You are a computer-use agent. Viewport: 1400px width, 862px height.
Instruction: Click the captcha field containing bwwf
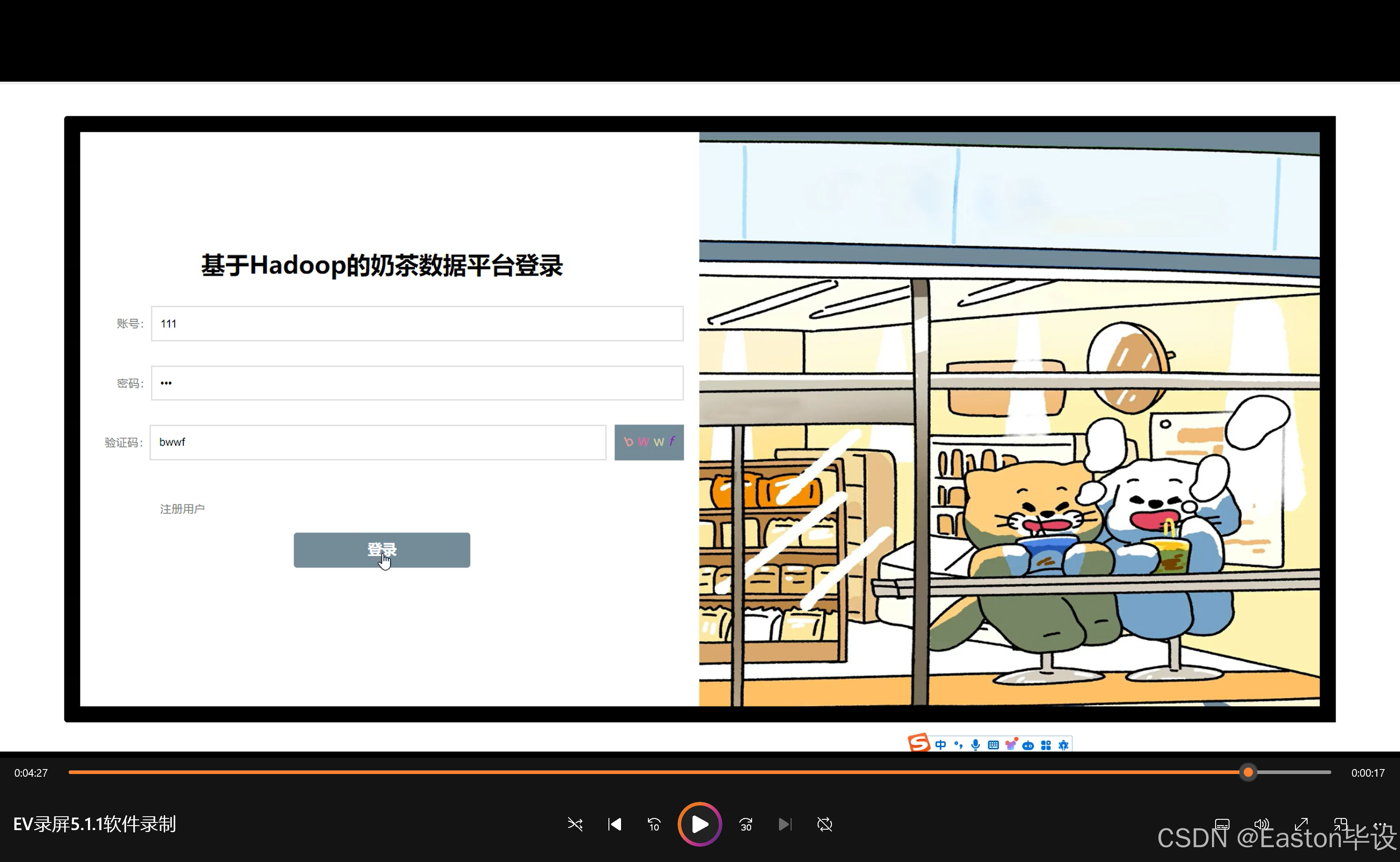click(x=378, y=442)
